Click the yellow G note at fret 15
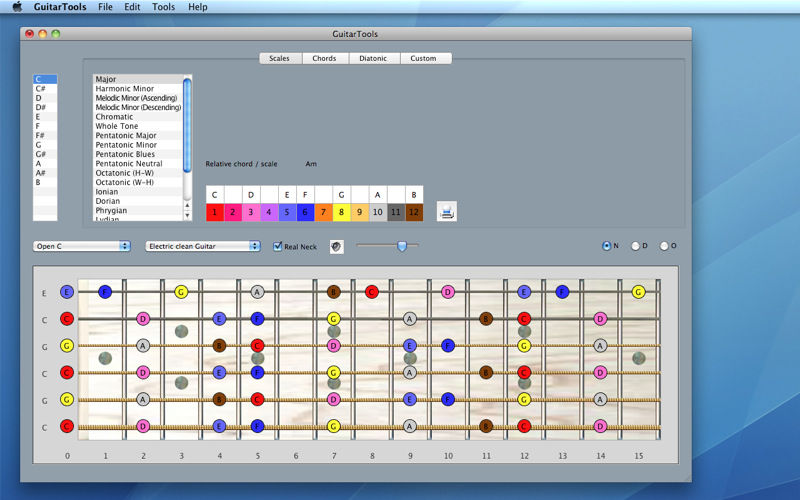Viewport: 800px width, 500px height. click(638, 292)
